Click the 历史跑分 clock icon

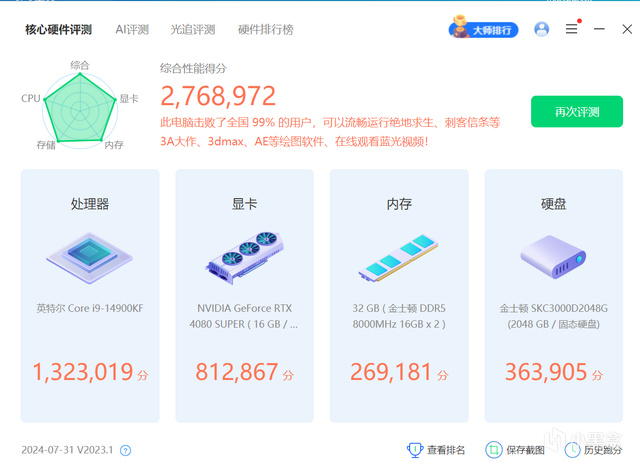point(572,450)
